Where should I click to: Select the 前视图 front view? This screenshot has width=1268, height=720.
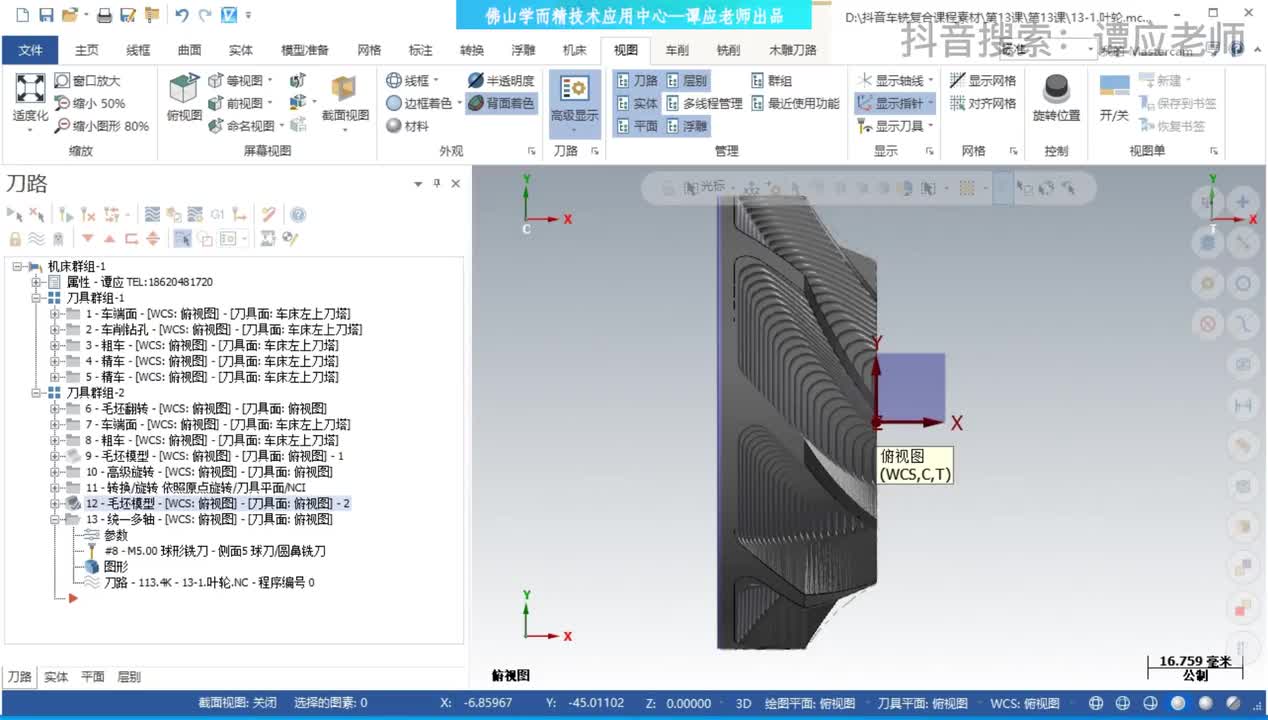coord(235,104)
